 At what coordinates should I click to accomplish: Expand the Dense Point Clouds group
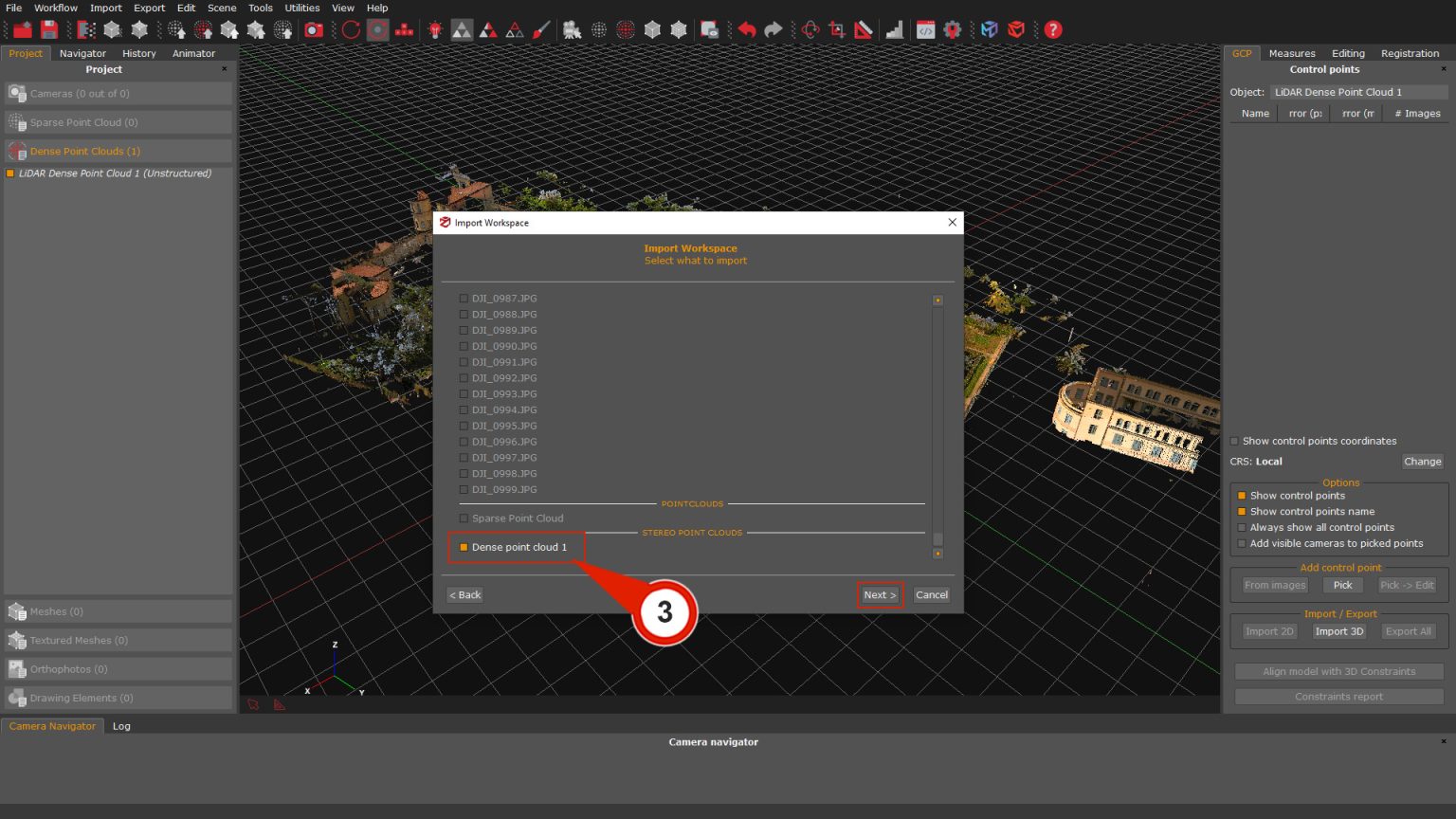(85, 151)
